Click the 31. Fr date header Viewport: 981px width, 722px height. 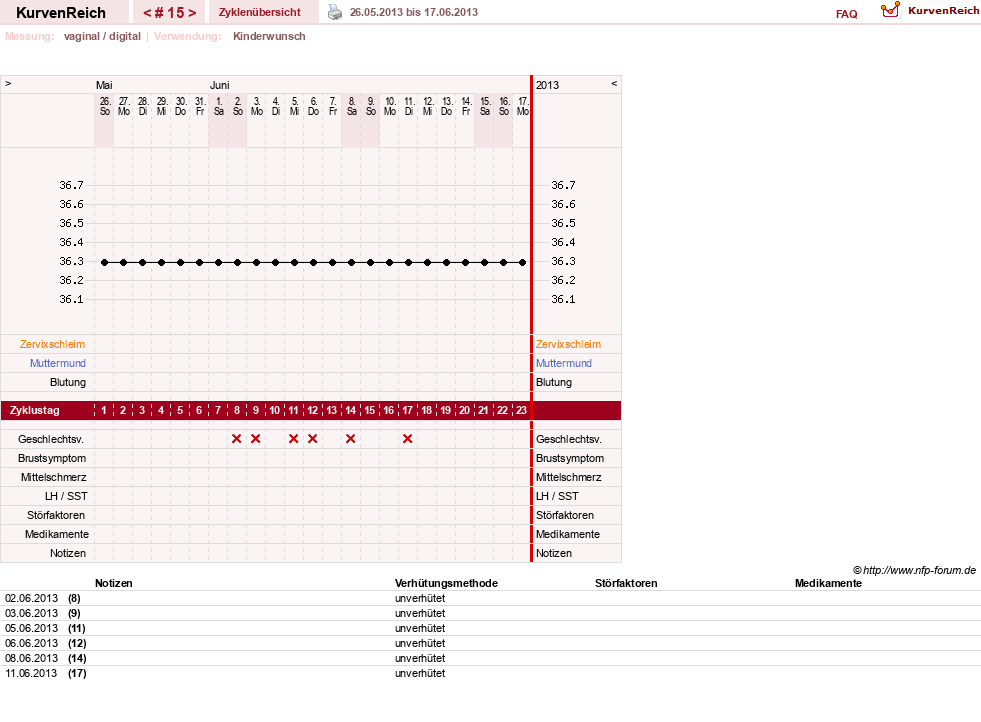click(200, 106)
